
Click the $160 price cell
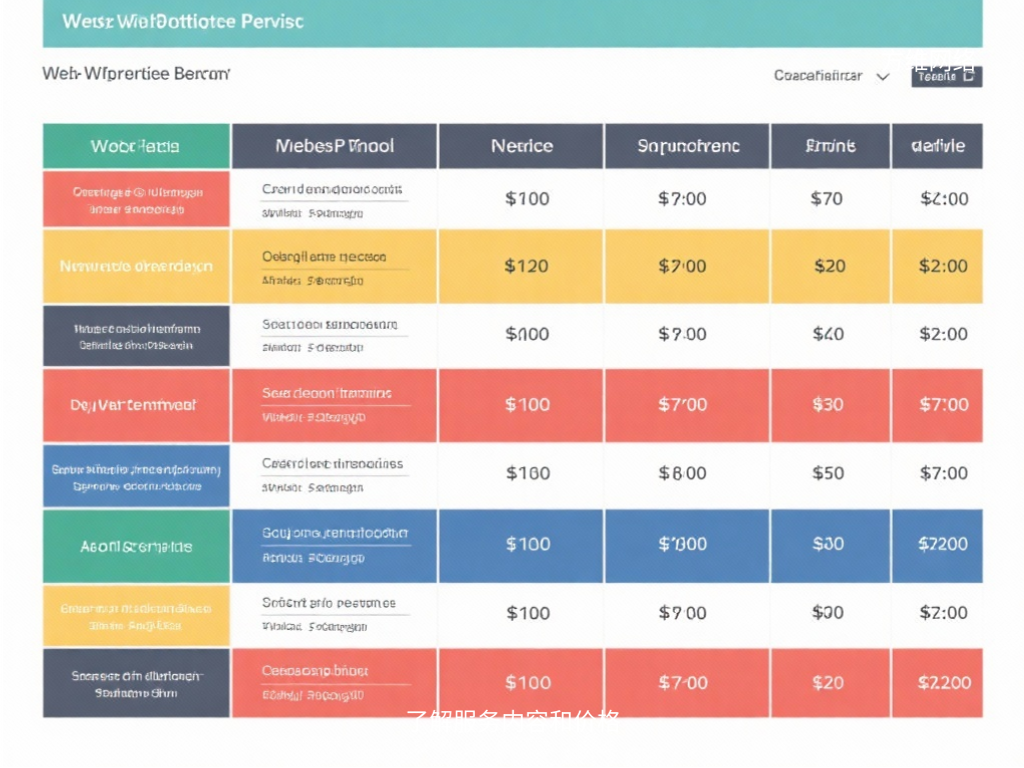527,473
